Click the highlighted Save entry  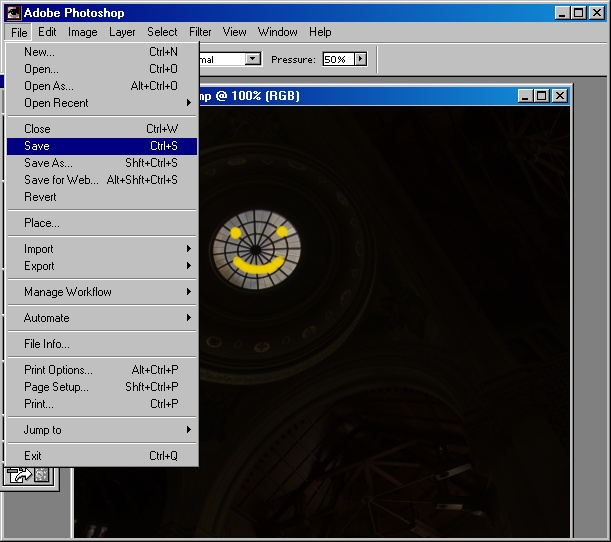tap(102, 146)
